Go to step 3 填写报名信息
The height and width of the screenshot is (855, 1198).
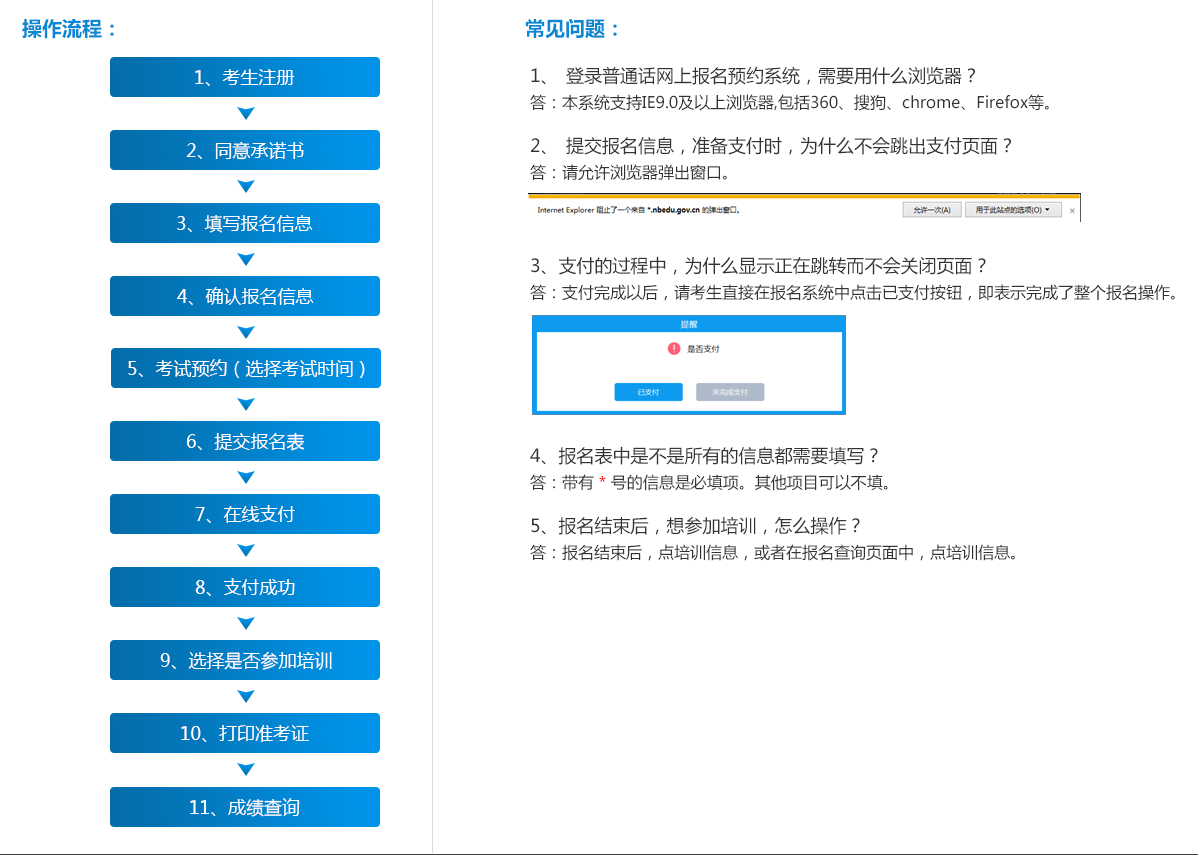tap(245, 223)
